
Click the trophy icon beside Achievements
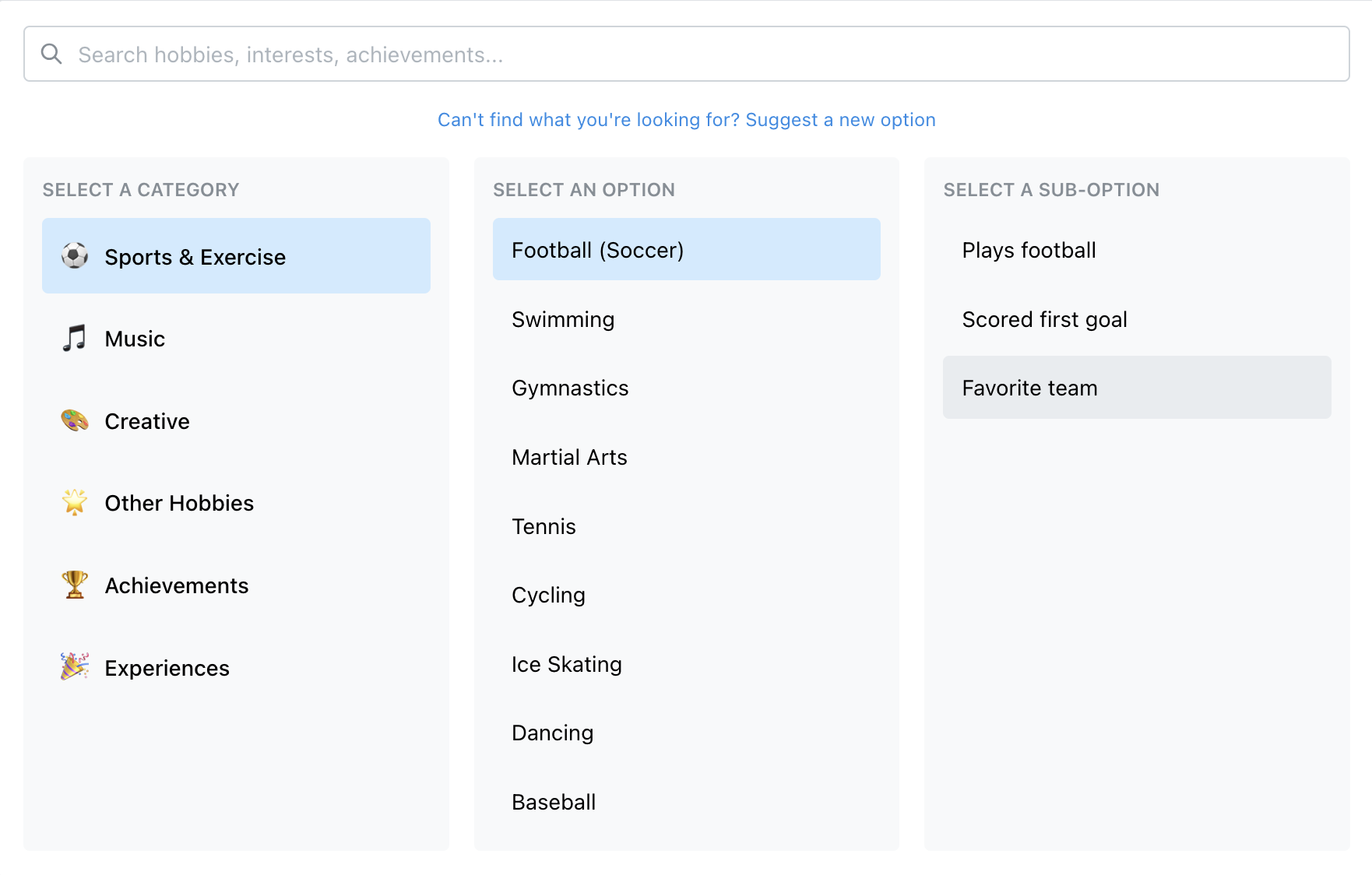(x=74, y=585)
